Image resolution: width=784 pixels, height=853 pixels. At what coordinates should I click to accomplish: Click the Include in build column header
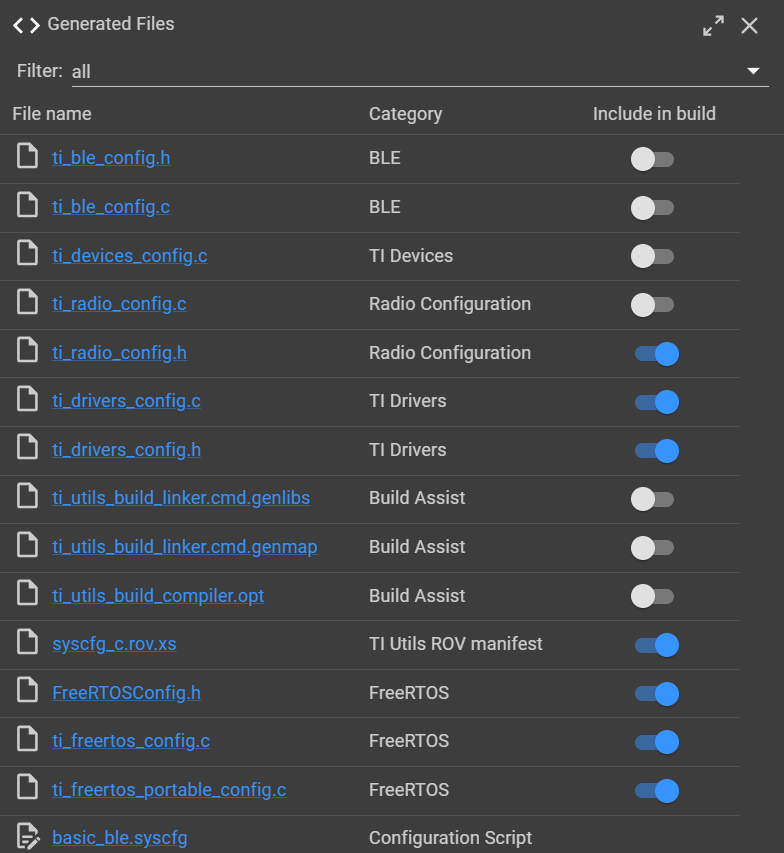[x=654, y=113]
